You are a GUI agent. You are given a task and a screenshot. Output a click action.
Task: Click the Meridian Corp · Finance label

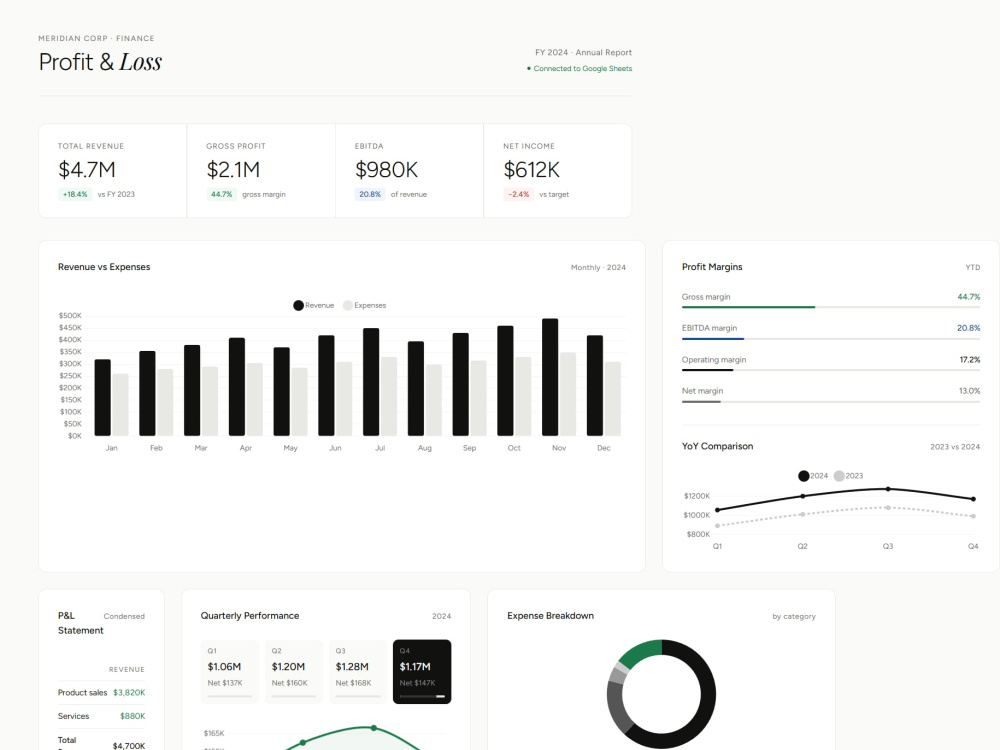[x=96, y=38]
